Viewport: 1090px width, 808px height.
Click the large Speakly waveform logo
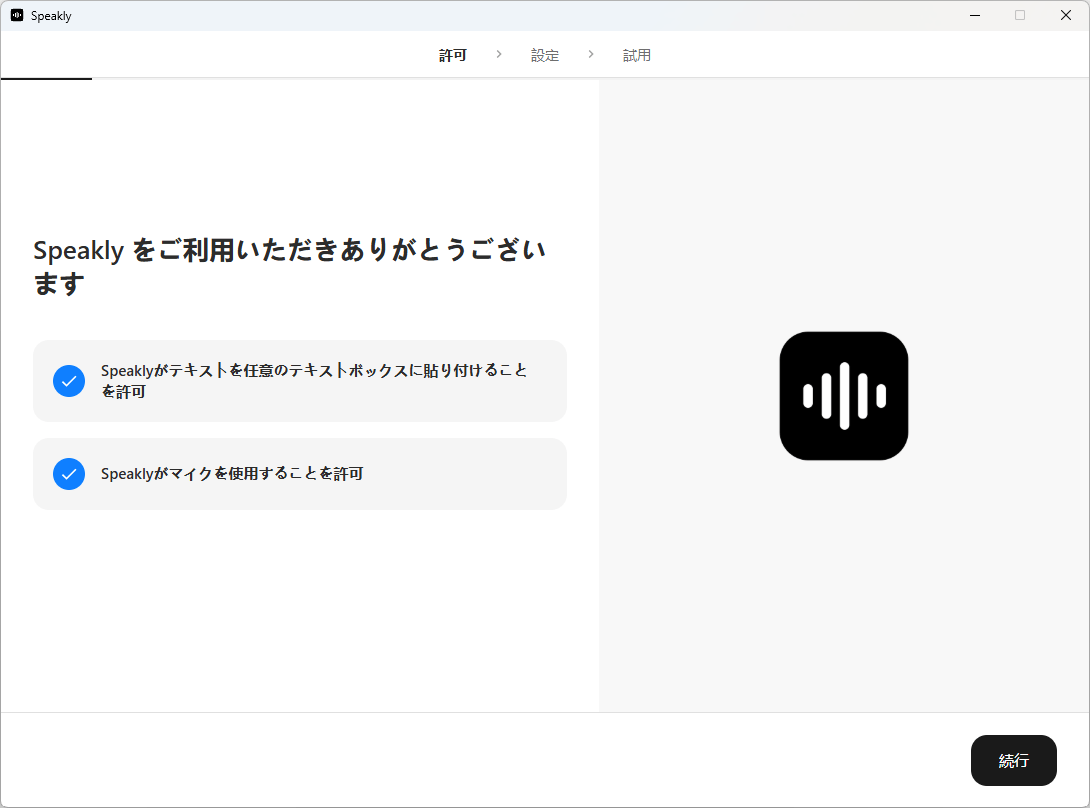click(843, 396)
